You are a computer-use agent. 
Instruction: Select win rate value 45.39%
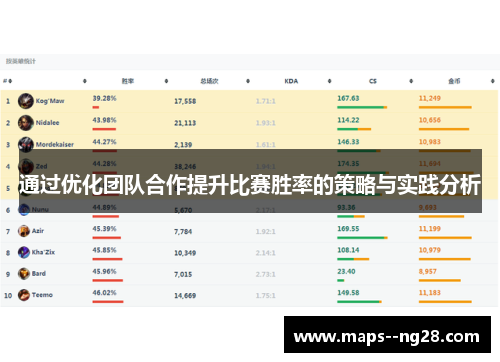pyautogui.click(x=104, y=229)
